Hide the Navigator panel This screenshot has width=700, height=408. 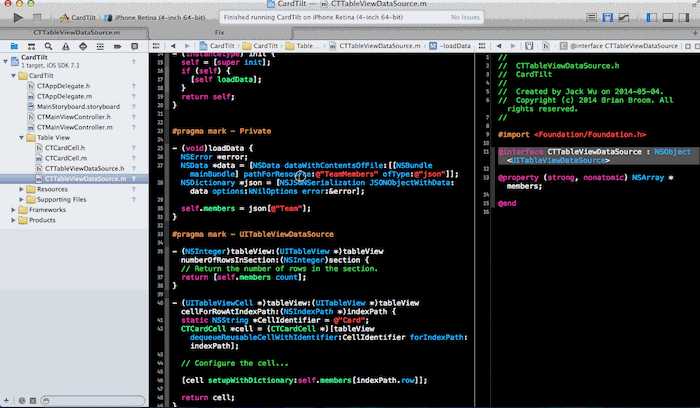click(651, 17)
